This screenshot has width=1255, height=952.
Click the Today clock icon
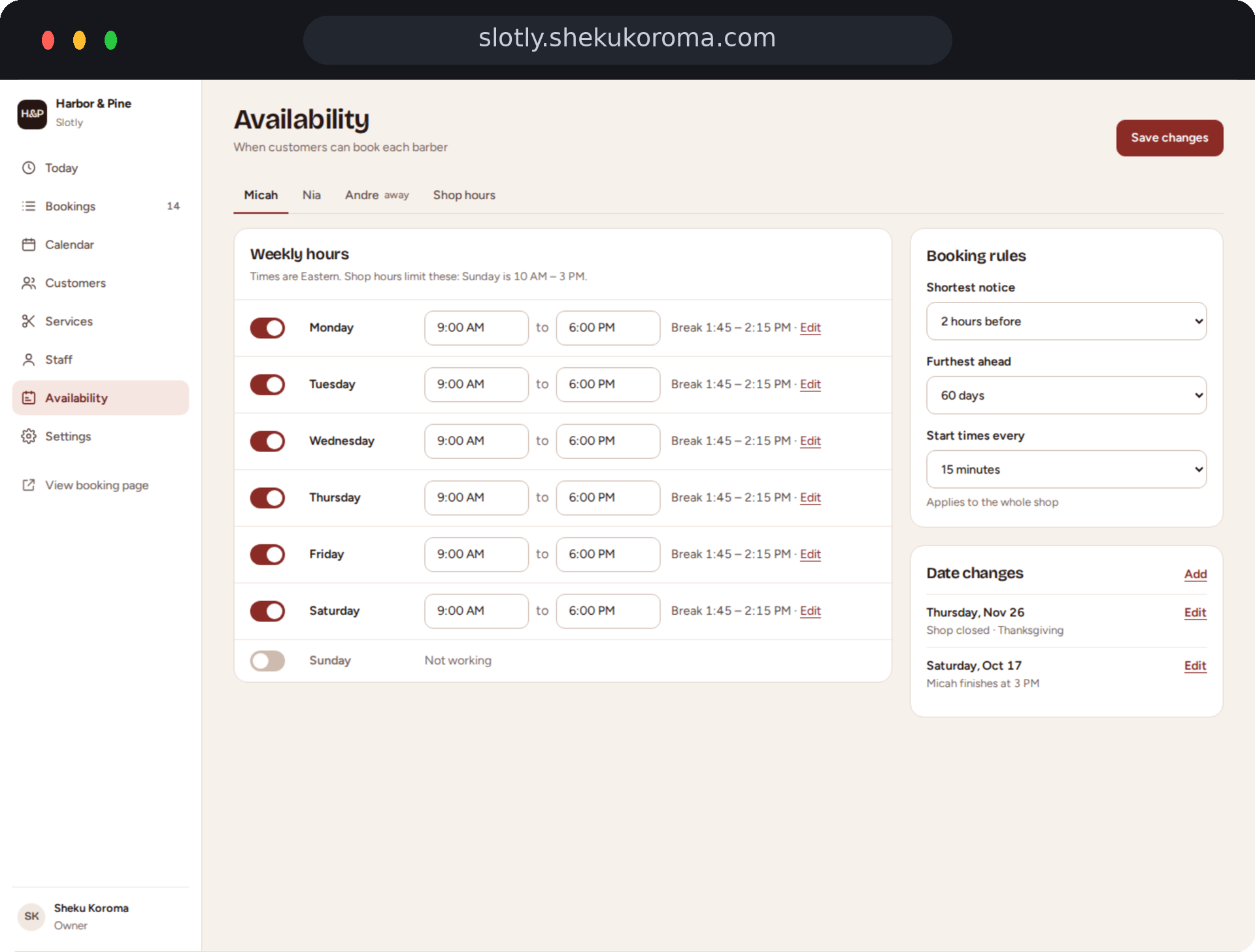tap(29, 168)
